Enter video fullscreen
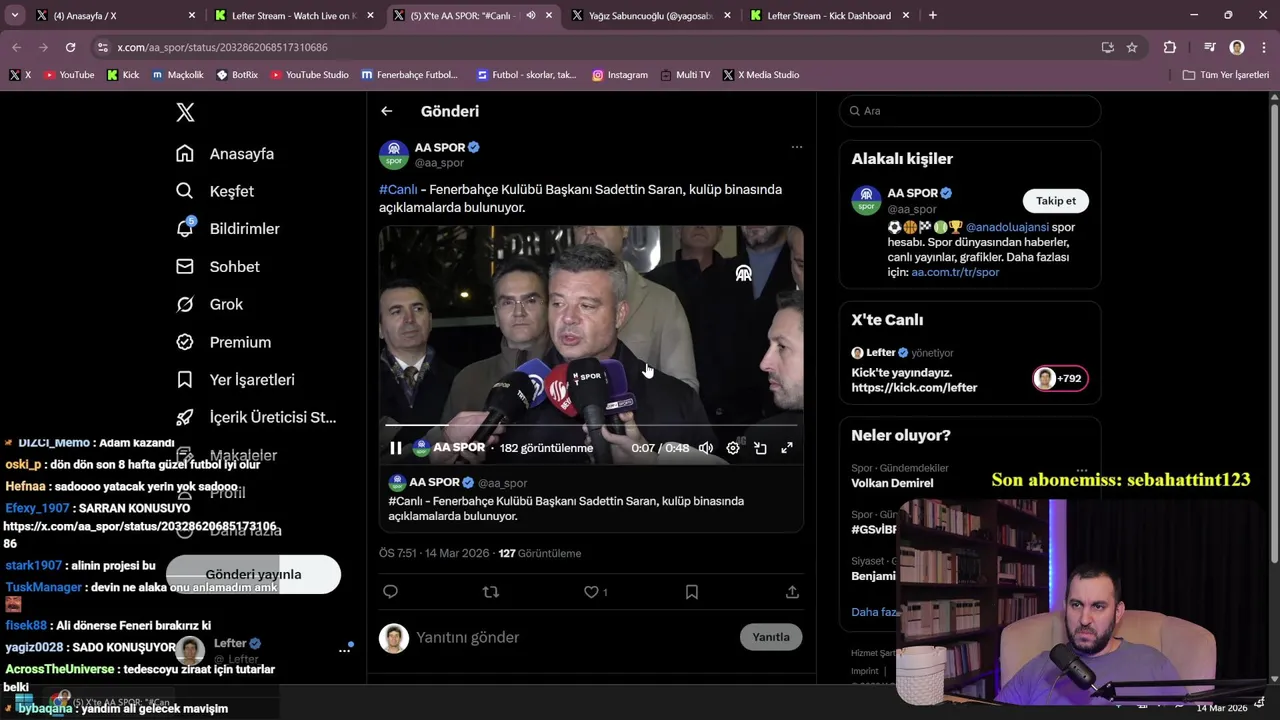The height and width of the screenshot is (720, 1280). 787,448
